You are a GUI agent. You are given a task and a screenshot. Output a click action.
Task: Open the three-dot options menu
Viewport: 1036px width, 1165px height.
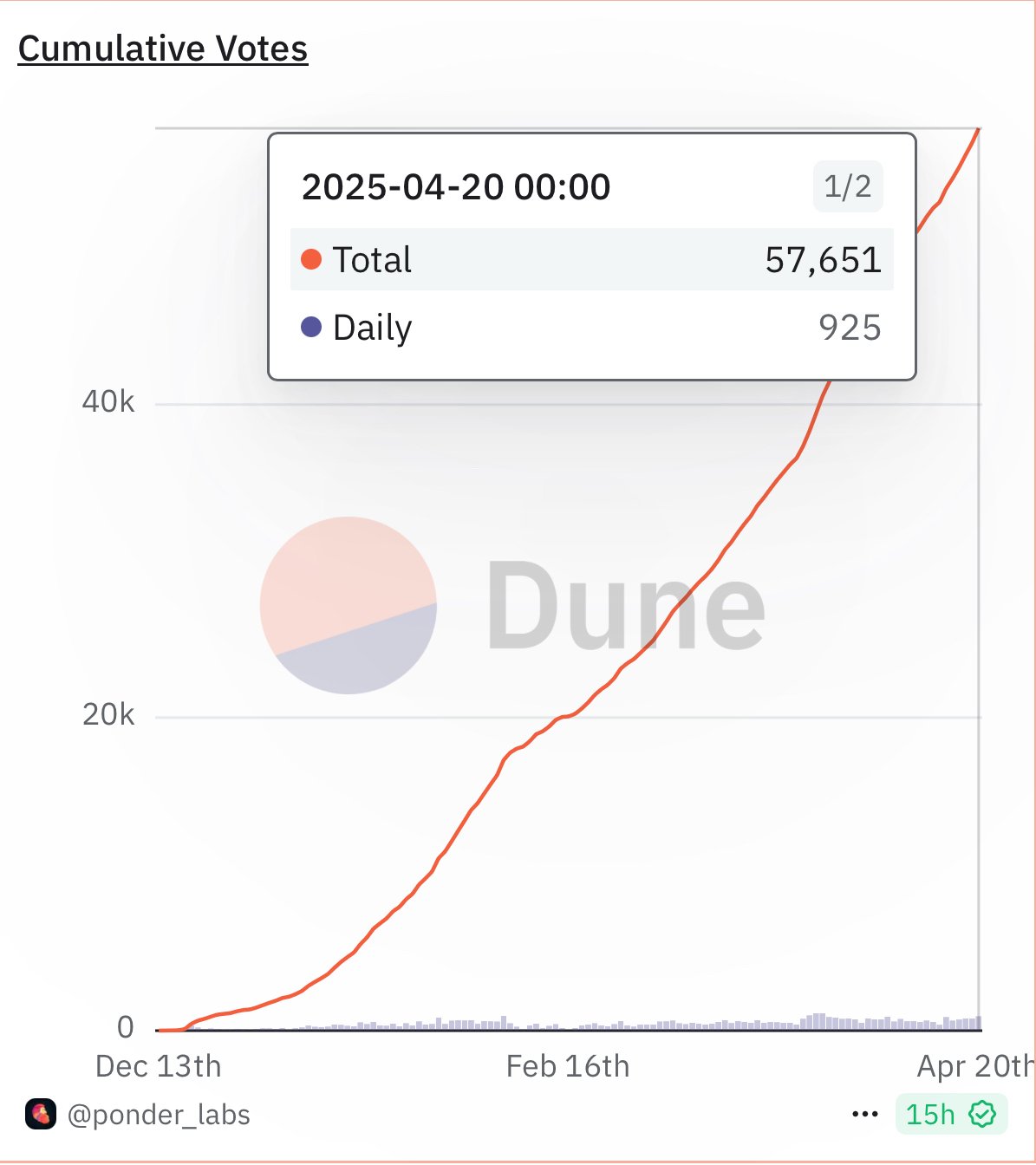(864, 1115)
